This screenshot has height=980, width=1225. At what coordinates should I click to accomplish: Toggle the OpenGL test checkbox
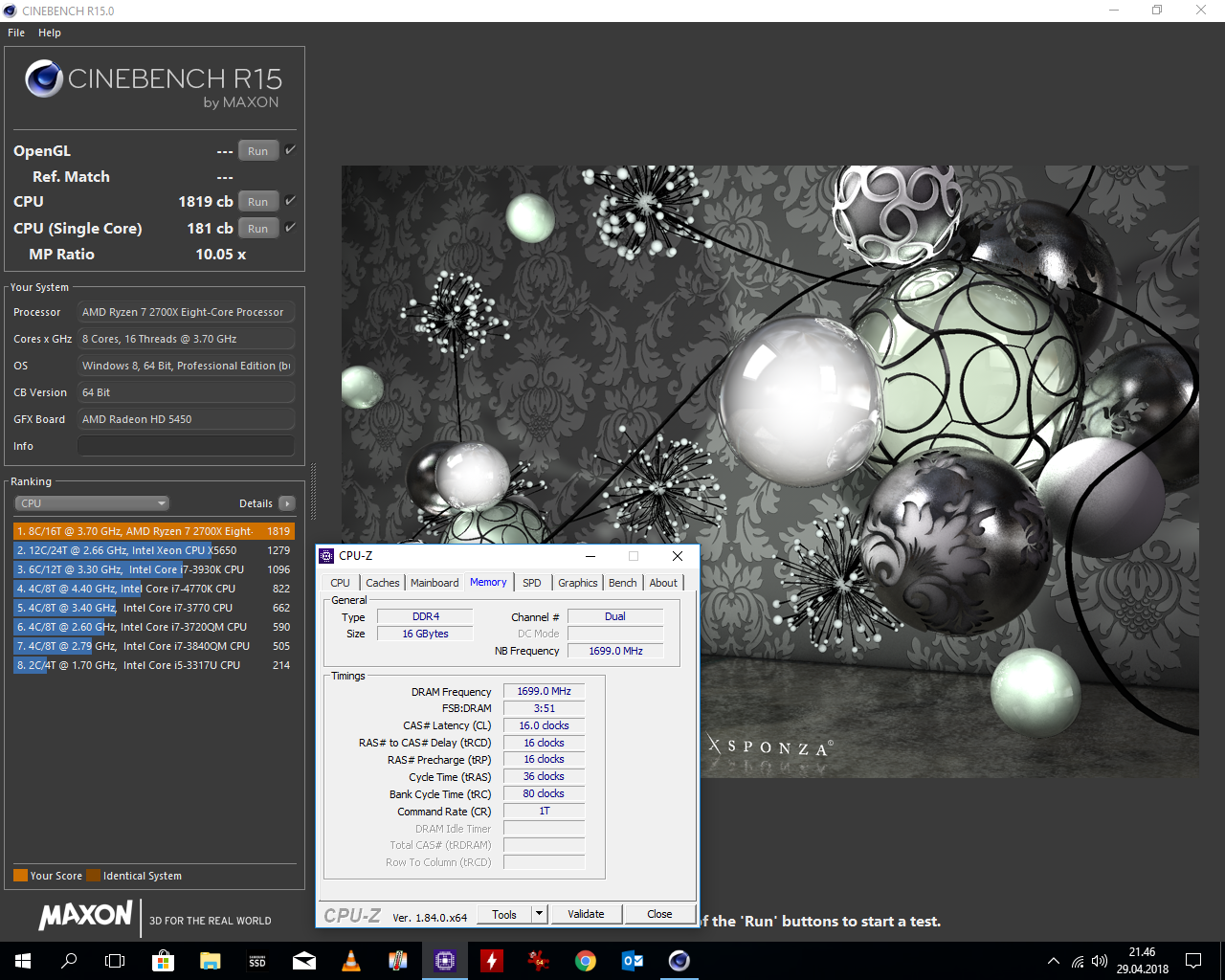coord(290,150)
